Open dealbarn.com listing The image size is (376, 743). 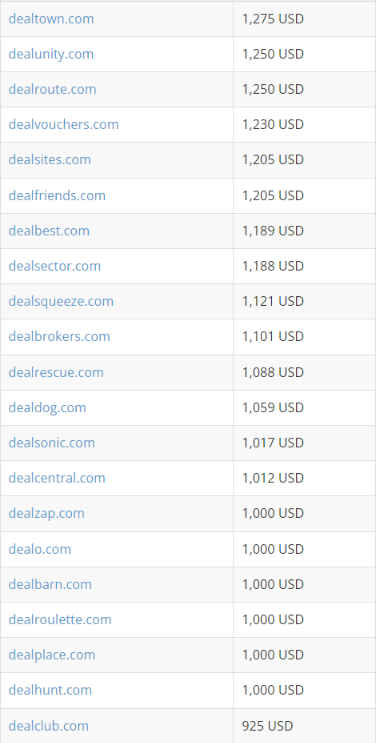click(50, 584)
